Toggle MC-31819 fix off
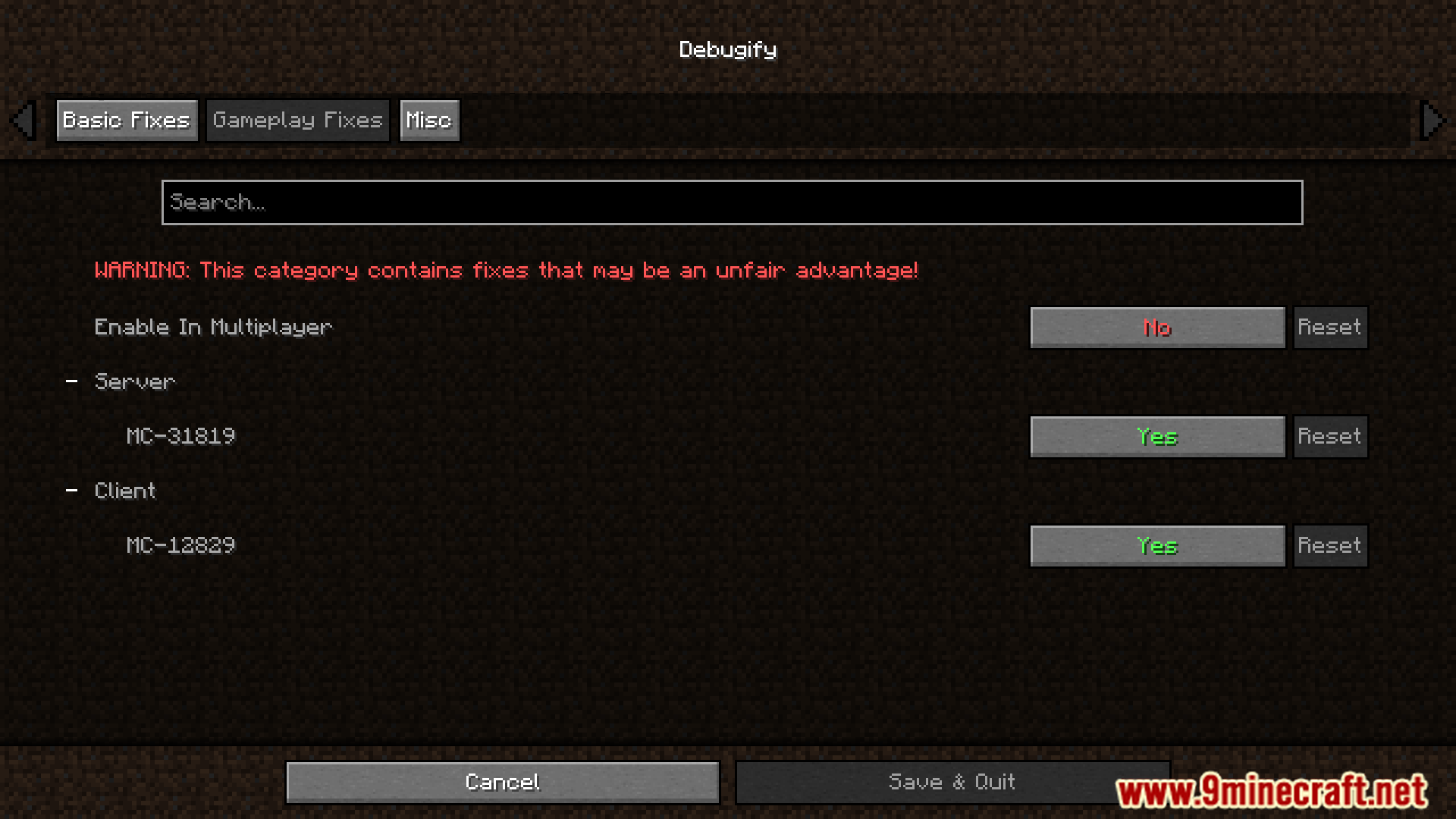This screenshot has height=819, width=1456. point(1157,436)
